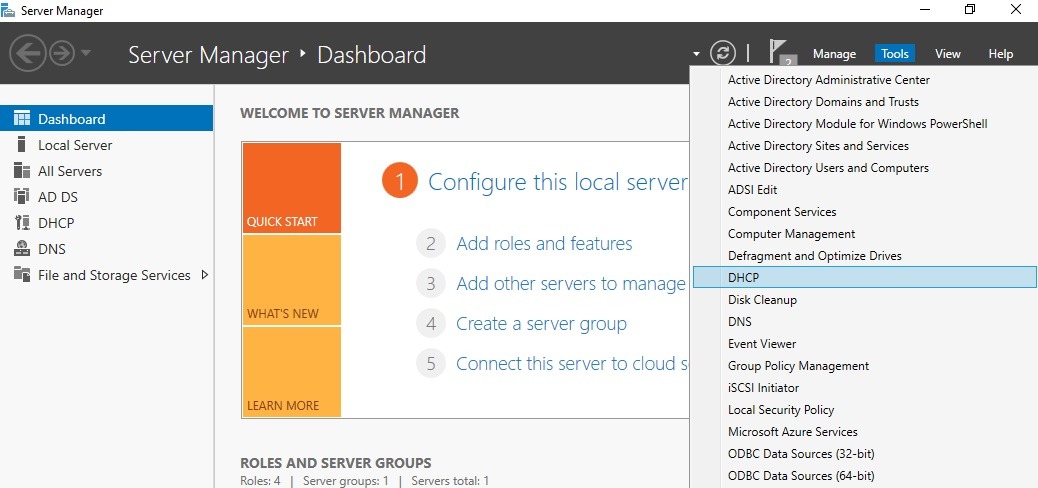Click Add other servers to manage
Screen dimensions: 1038x488
pyautogui.click(x=571, y=284)
